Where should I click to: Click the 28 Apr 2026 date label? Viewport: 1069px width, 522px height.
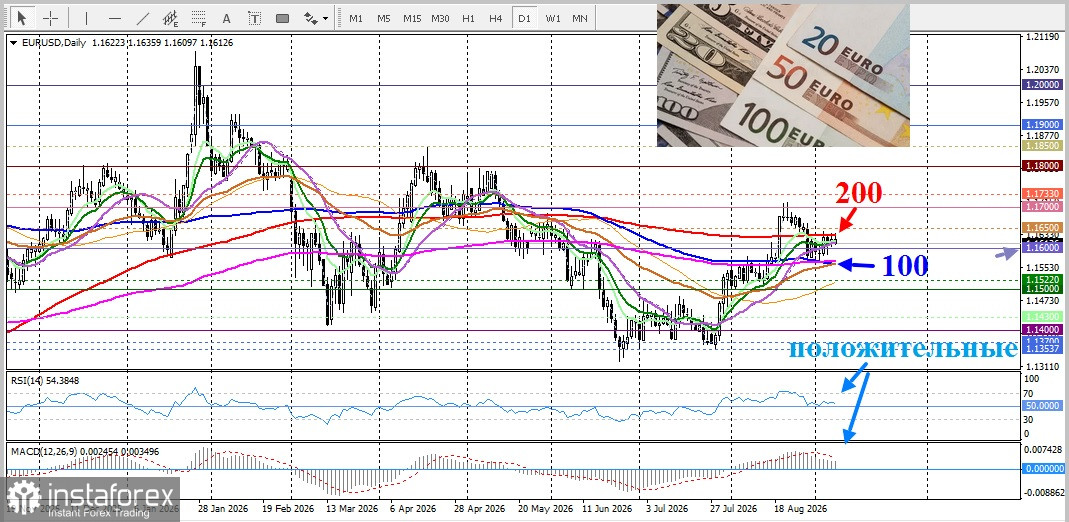(x=479, y=508)
